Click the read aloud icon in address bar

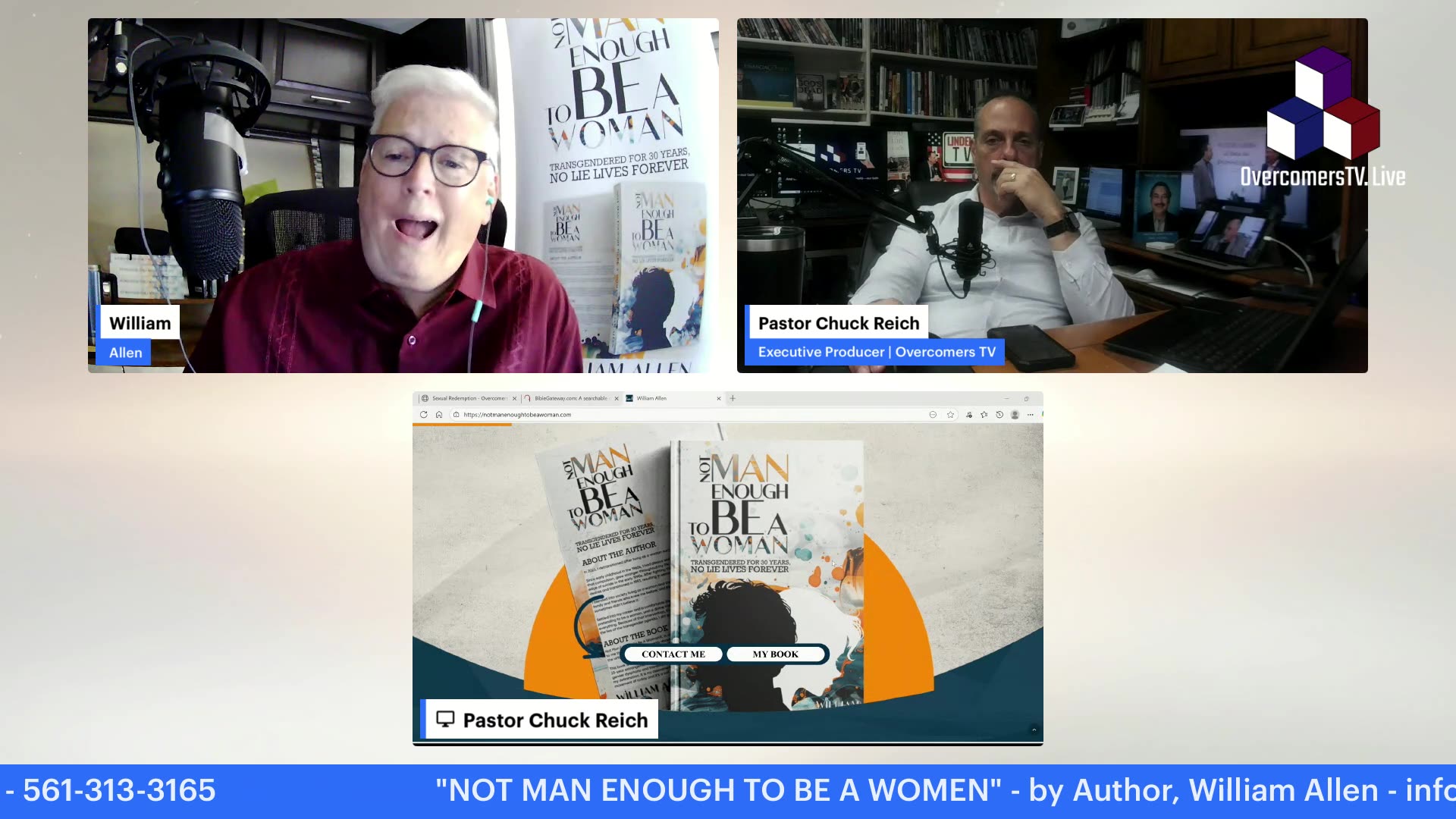[933, 415]
